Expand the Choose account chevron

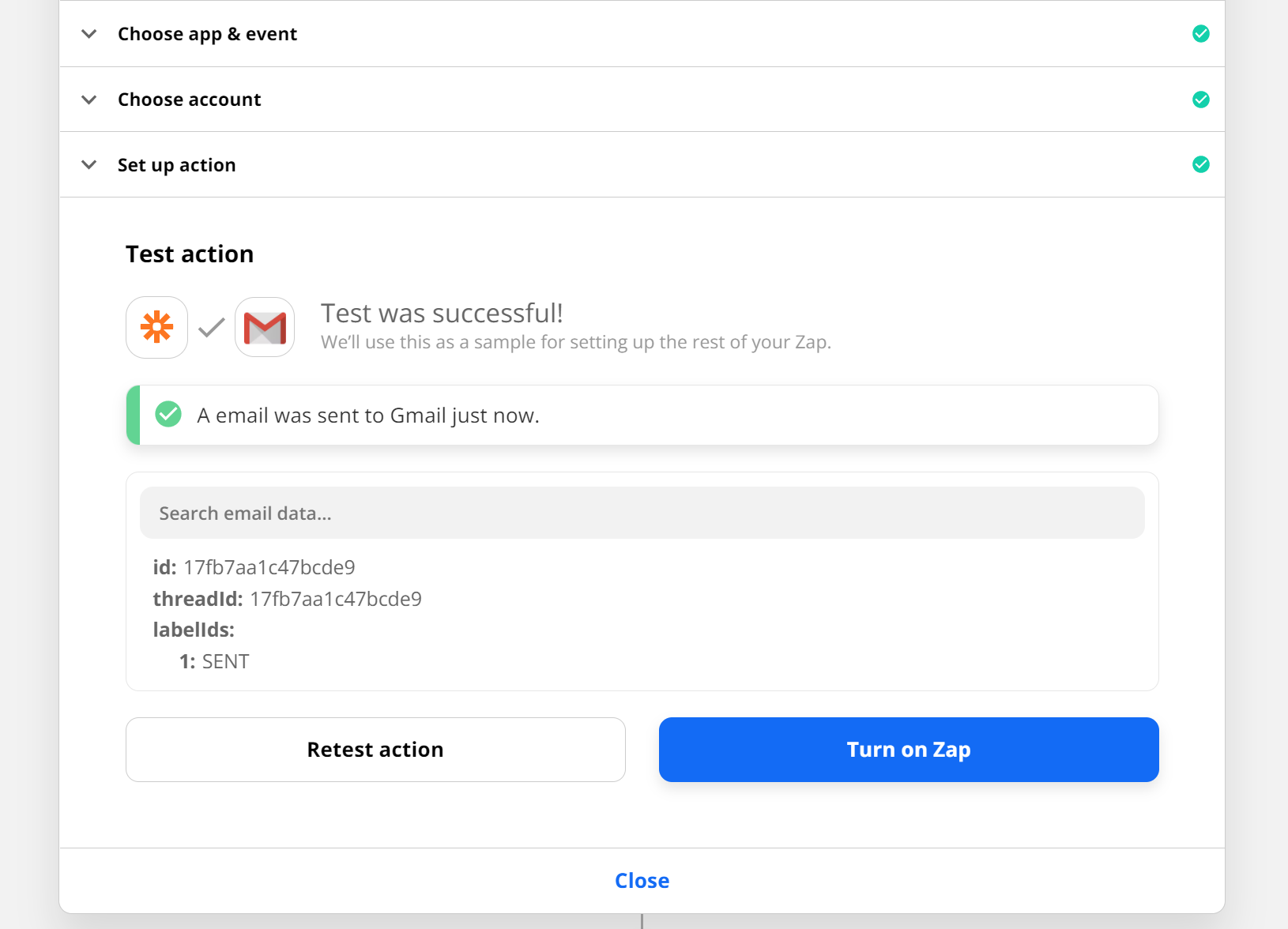point(89,100)
